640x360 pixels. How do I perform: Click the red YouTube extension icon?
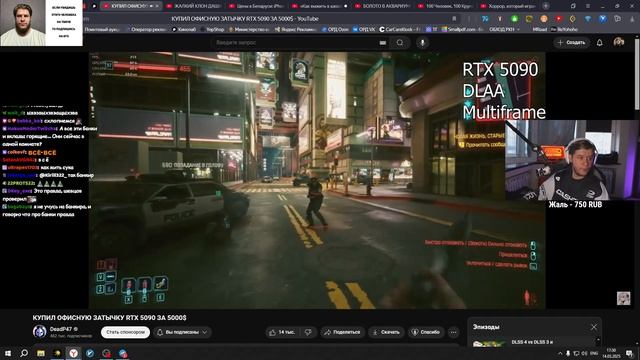pos(558,19)
